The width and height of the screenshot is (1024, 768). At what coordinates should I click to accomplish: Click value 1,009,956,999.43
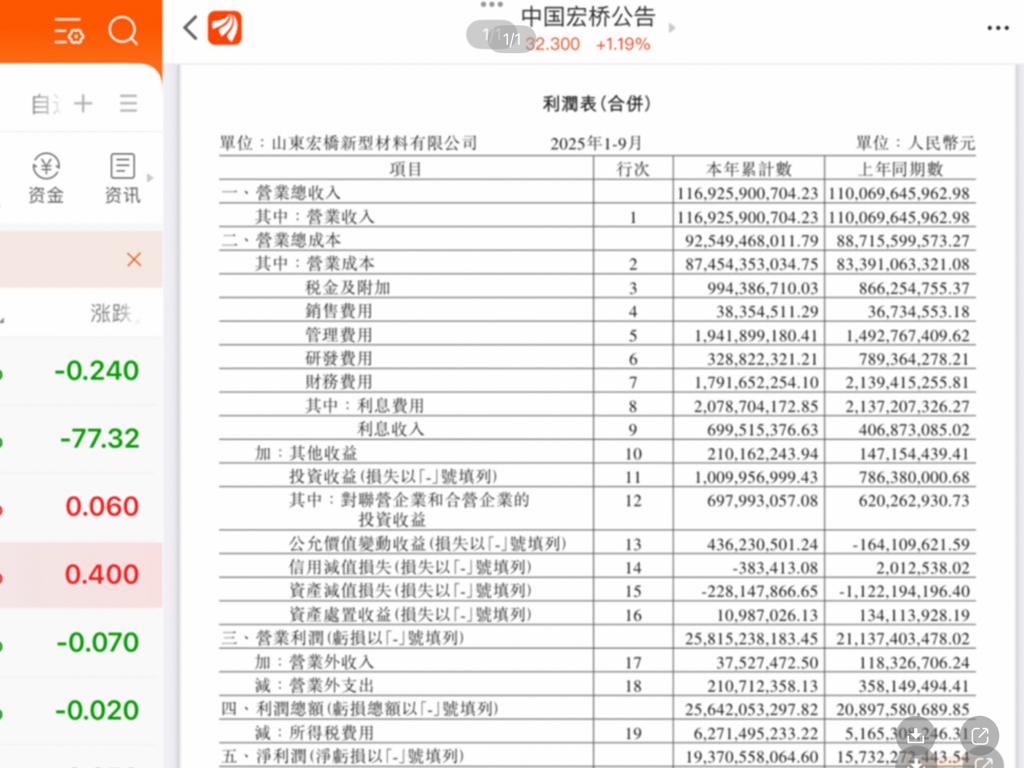[756, 477]
